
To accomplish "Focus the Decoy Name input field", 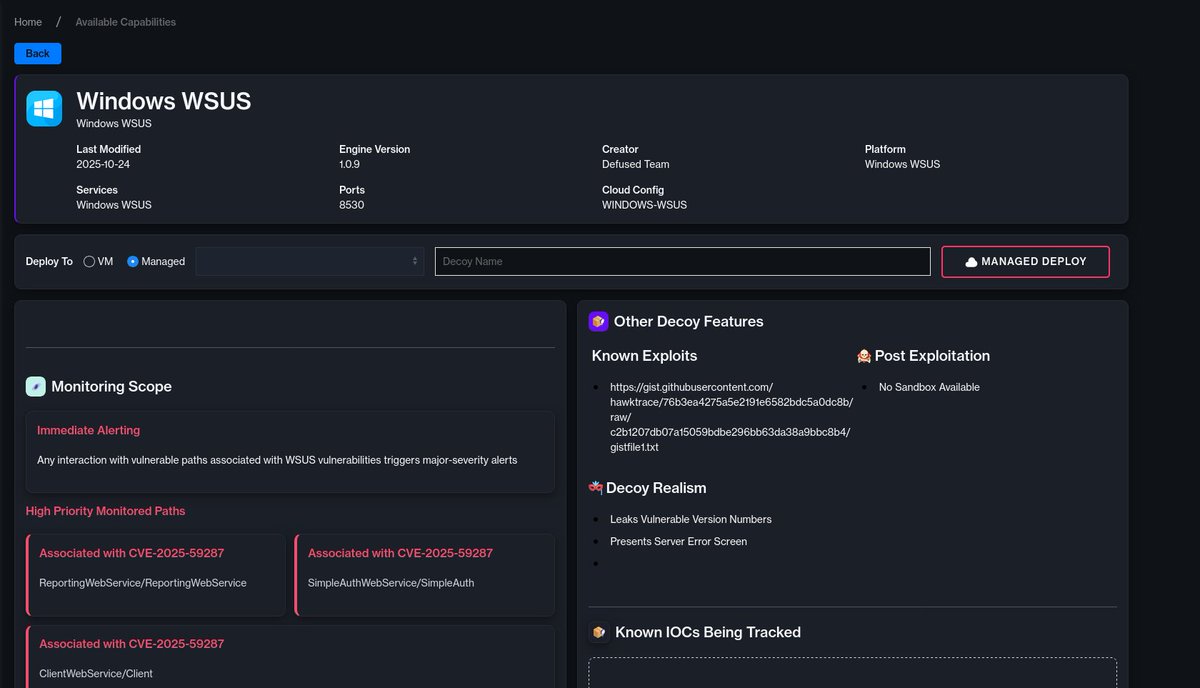I will [x=682, y=261].
